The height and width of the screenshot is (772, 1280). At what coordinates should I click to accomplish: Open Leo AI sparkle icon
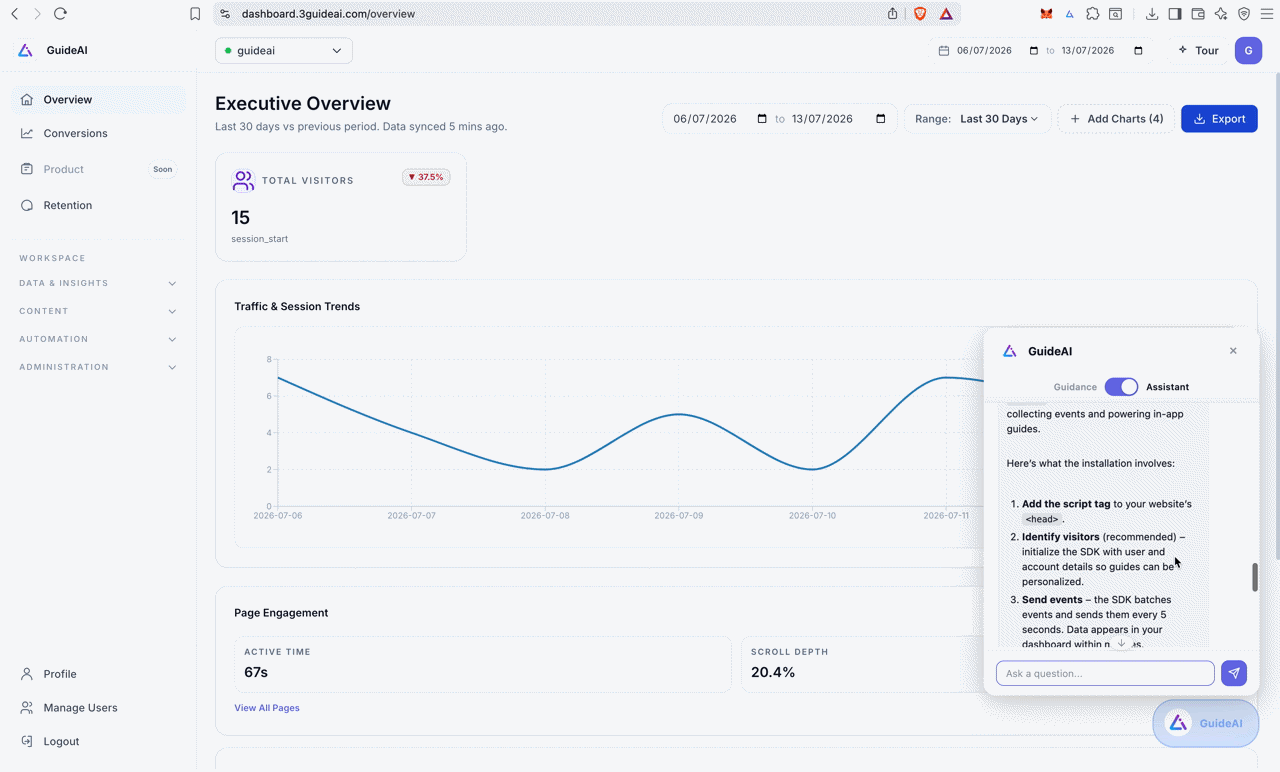1221,14
